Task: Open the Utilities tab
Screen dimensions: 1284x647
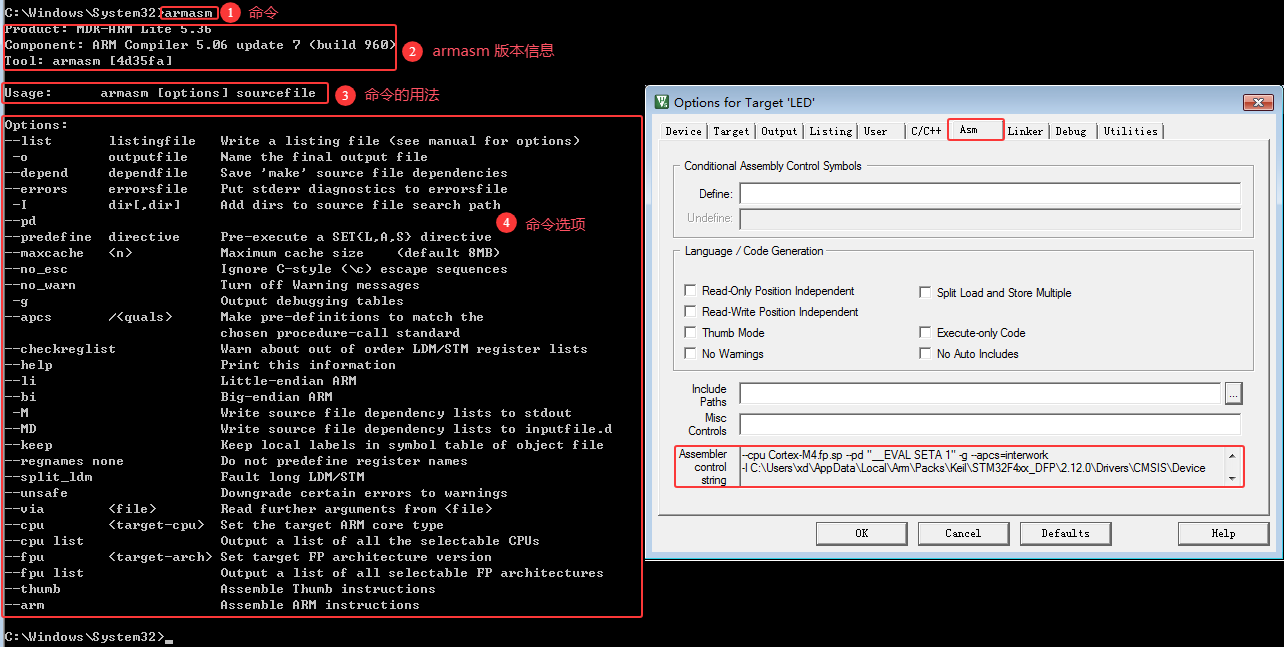Action: [x=1131, y=131]
